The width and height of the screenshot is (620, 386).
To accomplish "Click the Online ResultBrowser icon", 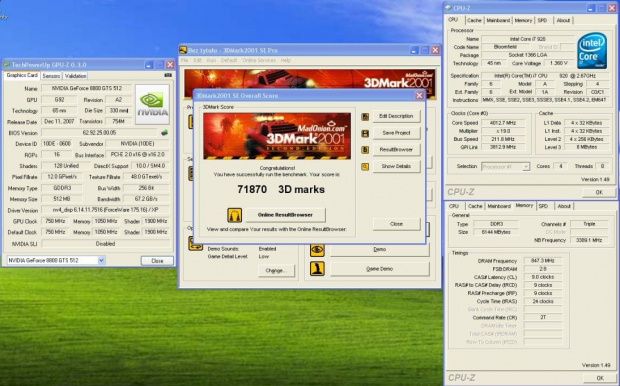I will coord(234,215).
